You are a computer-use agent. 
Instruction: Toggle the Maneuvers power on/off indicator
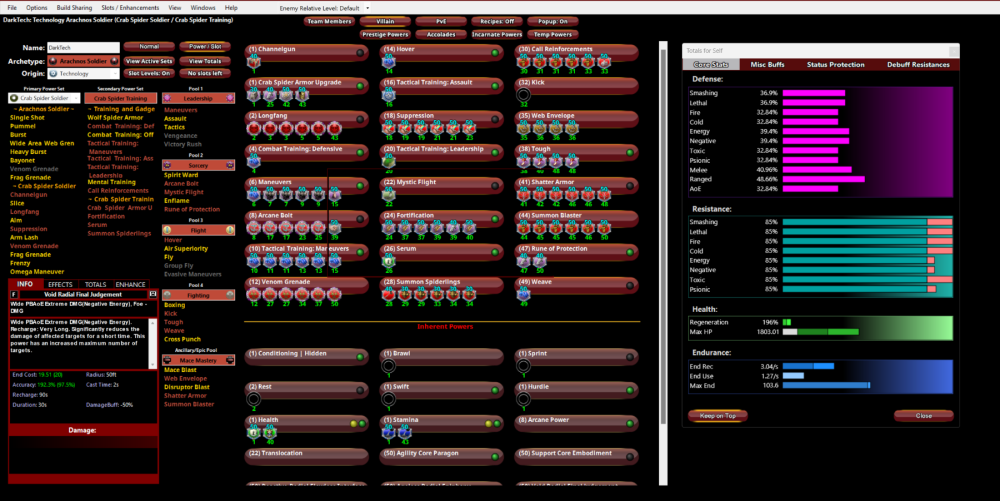point(360,185)
